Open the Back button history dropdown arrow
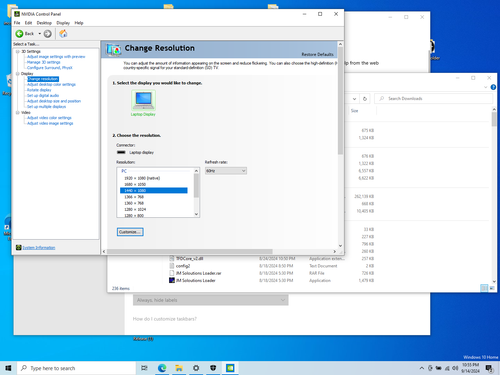The width and height of the screenshot is (500, 375). point(39,34)
